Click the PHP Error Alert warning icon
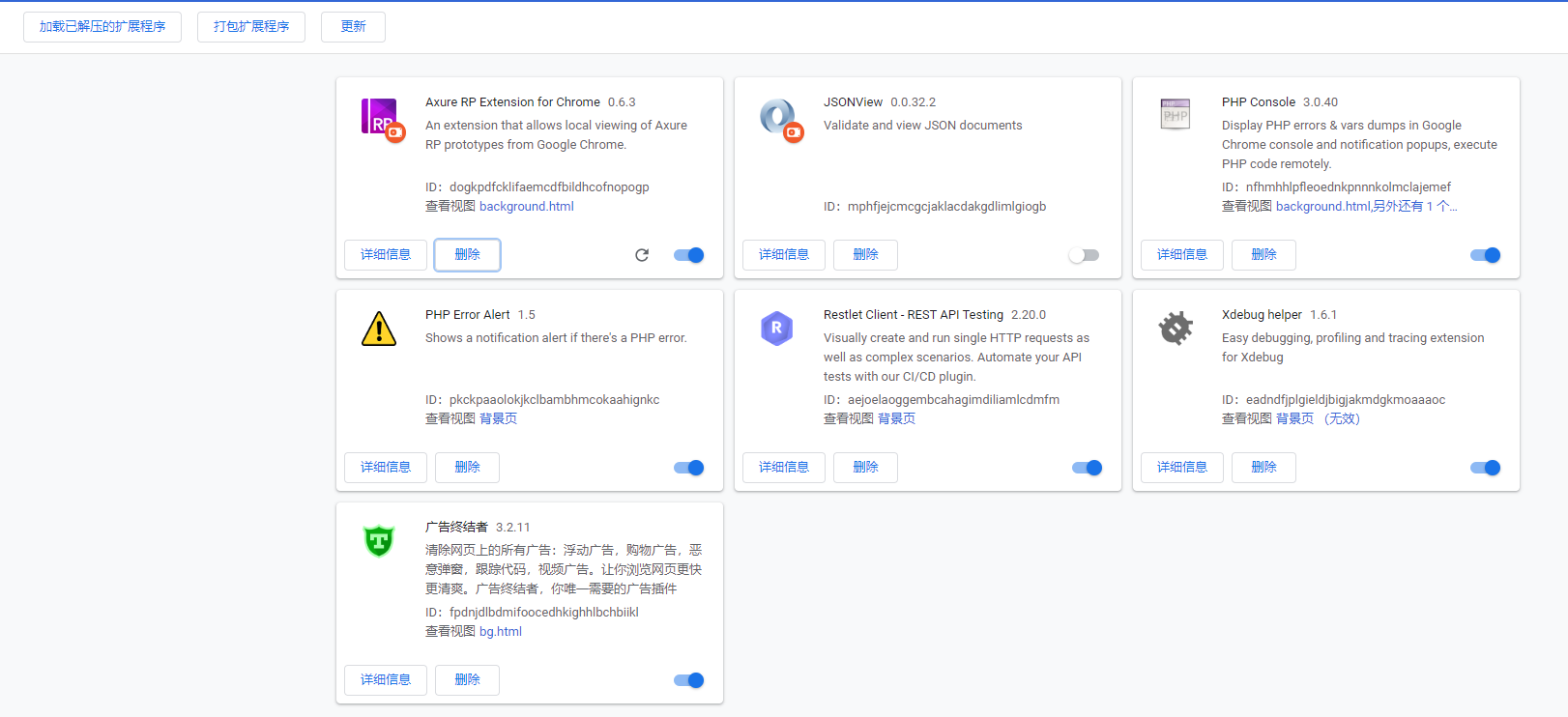 (x=379, y=329)
